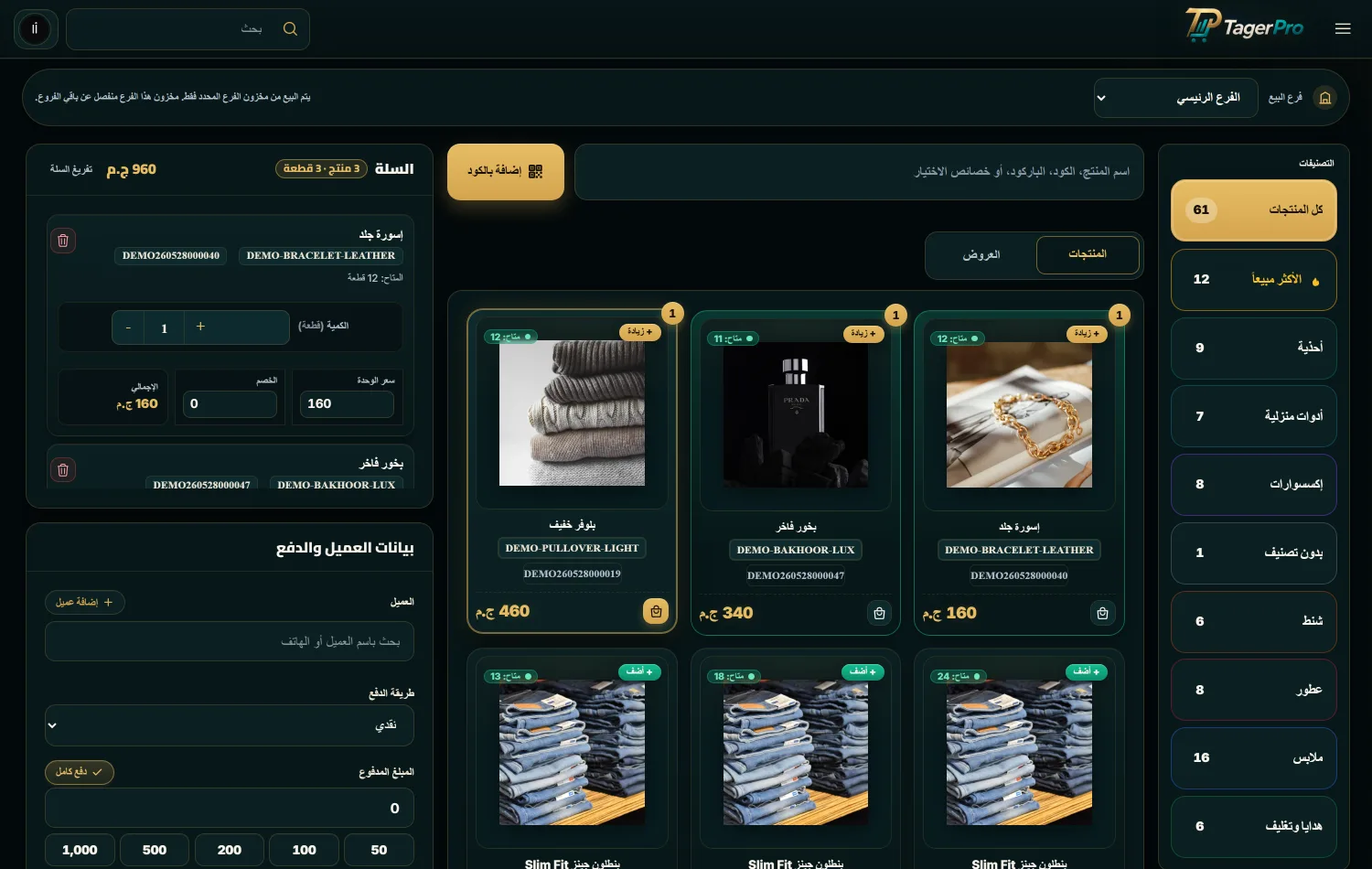Choose the 500 quick amount button
1372x869 pixels.
155,850
